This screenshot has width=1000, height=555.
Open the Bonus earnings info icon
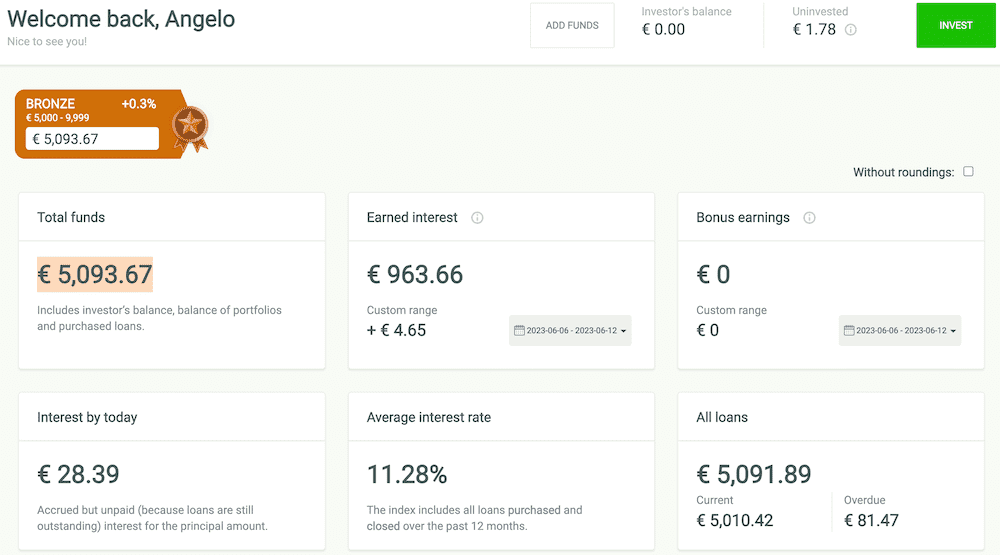[x=809, y=218]
